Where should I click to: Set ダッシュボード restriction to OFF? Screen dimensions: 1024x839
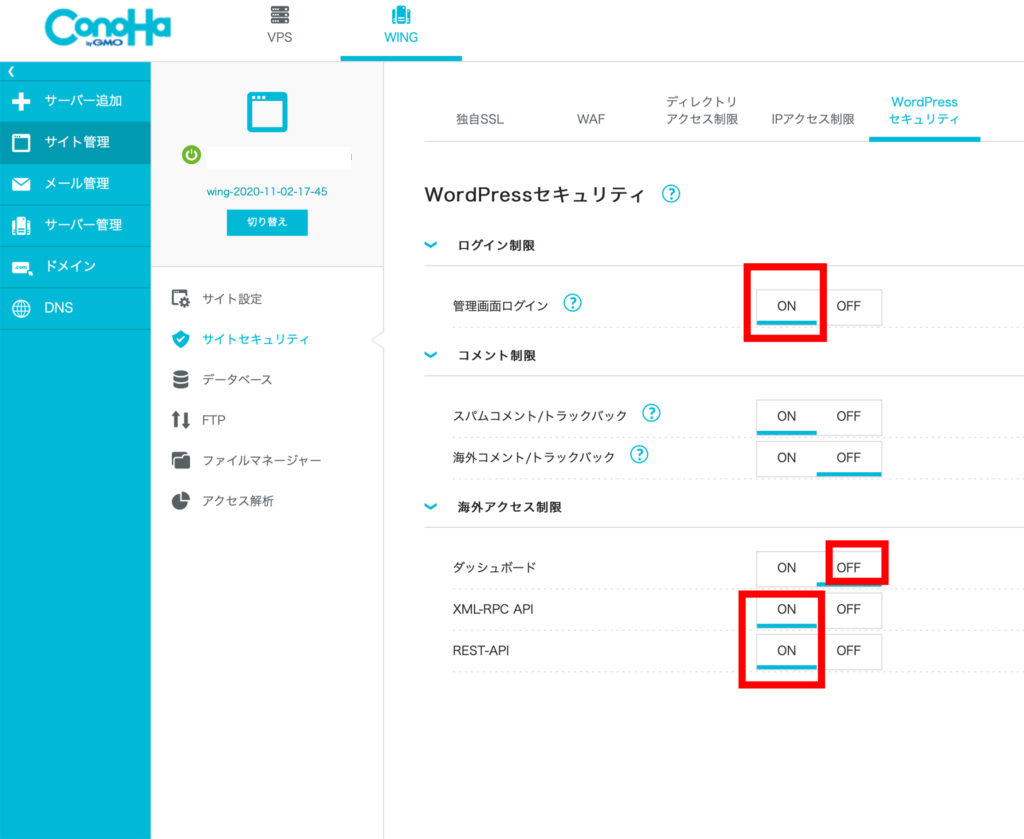(848, 568)
